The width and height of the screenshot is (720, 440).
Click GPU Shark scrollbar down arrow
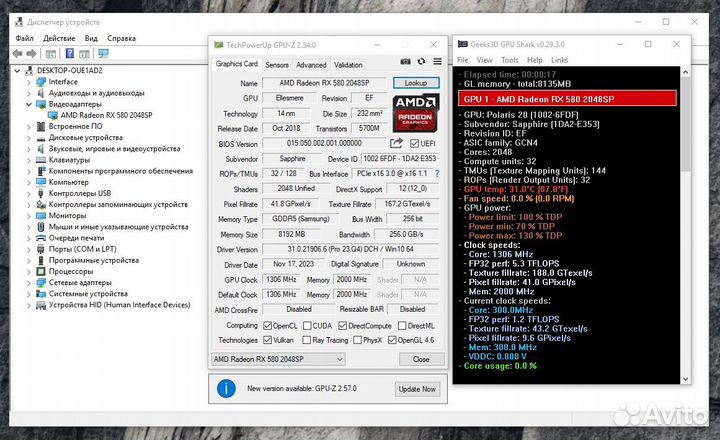(x=686, y=379)
